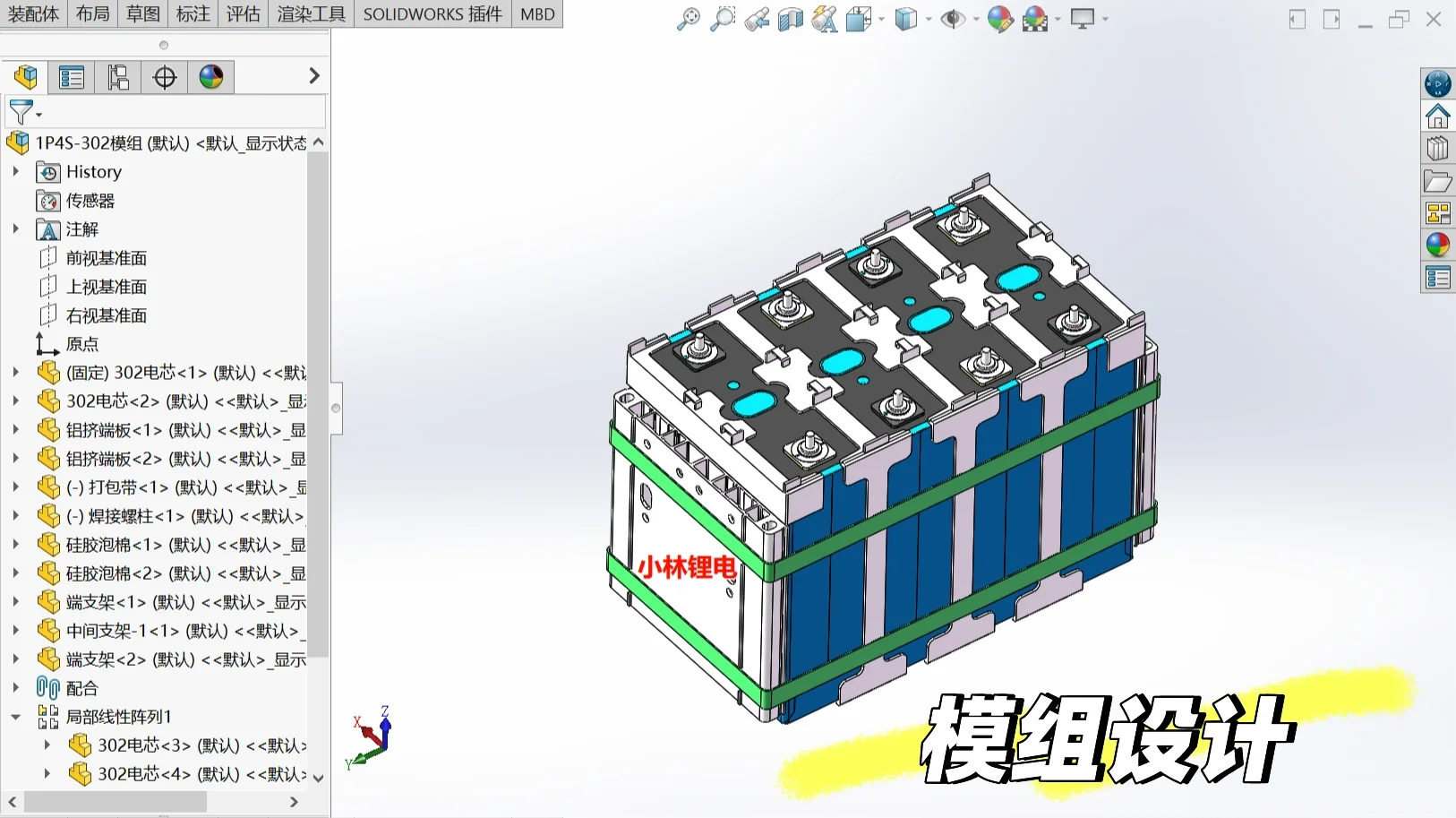Open the Edit Appearance tool
The width and height of the screenshot is (1456, 818).
pyautogui.click(x=1000, y=19)
